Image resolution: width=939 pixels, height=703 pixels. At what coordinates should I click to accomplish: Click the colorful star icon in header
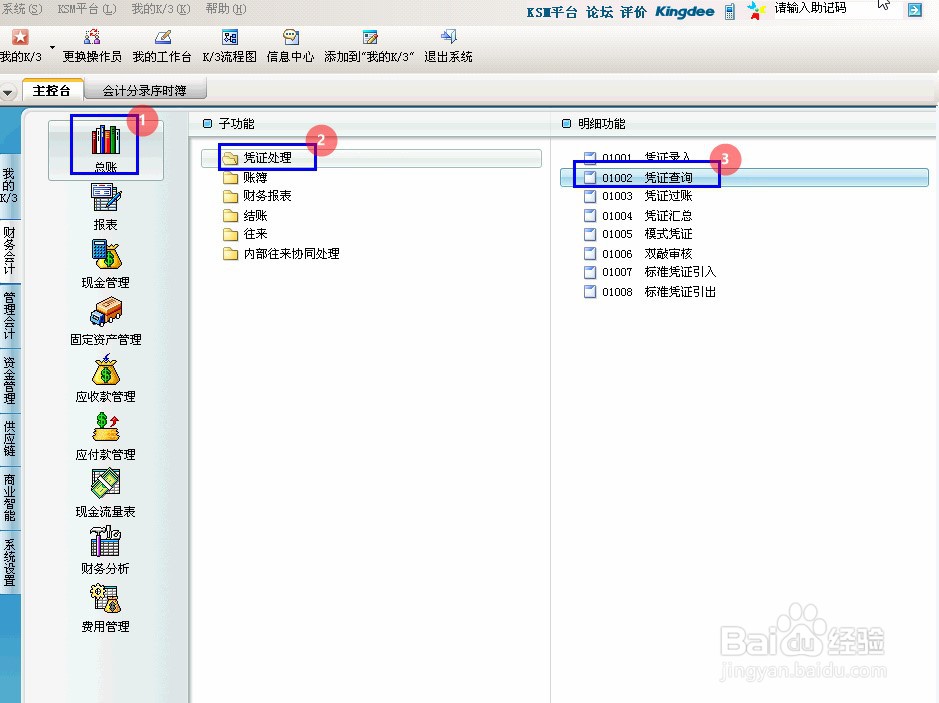756,11
